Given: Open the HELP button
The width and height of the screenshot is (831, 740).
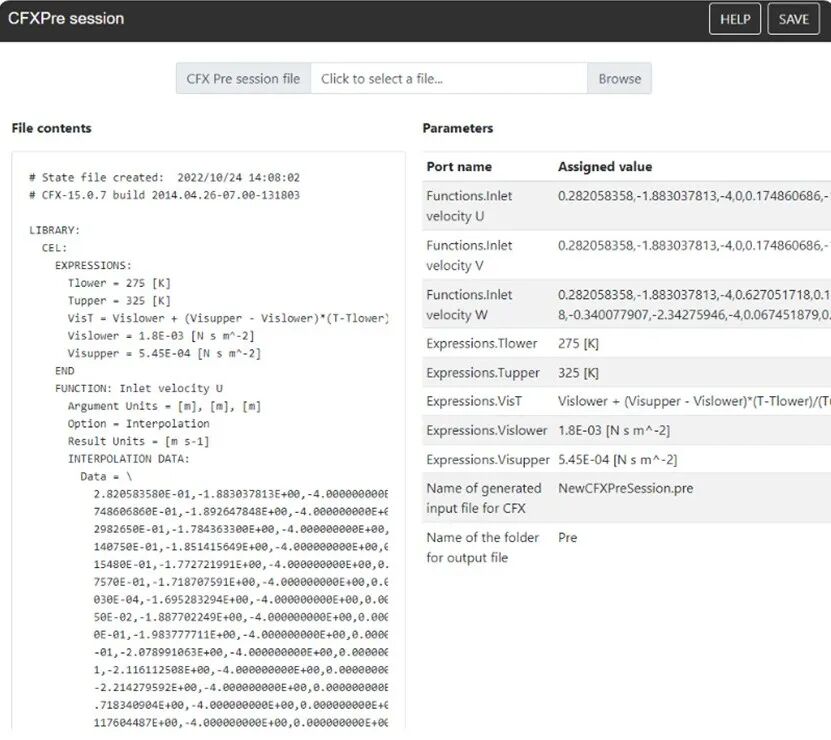Looking at the screenshot, I should [x=735, y=19].
